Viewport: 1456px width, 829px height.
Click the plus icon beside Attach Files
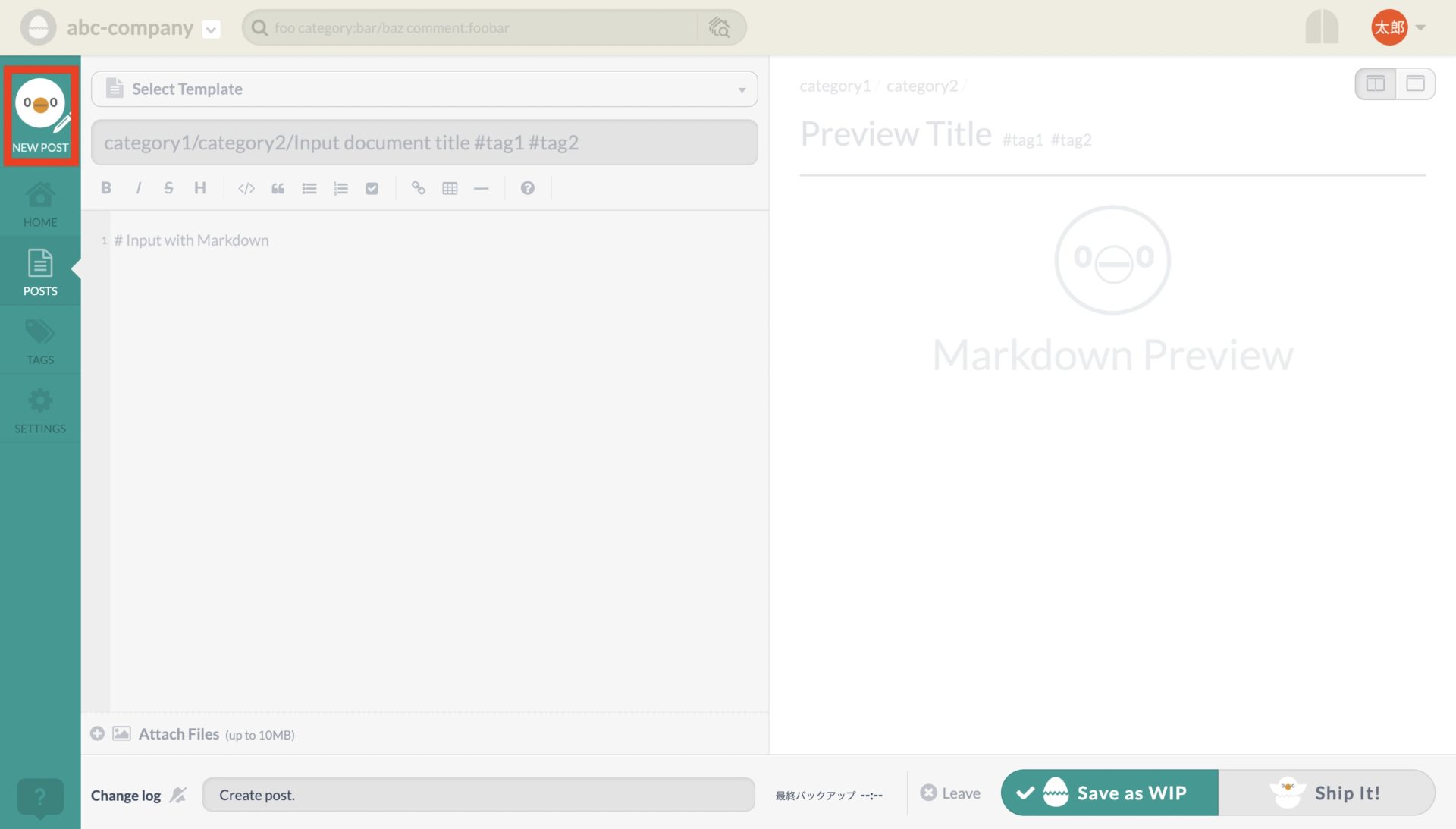[98, 733]
